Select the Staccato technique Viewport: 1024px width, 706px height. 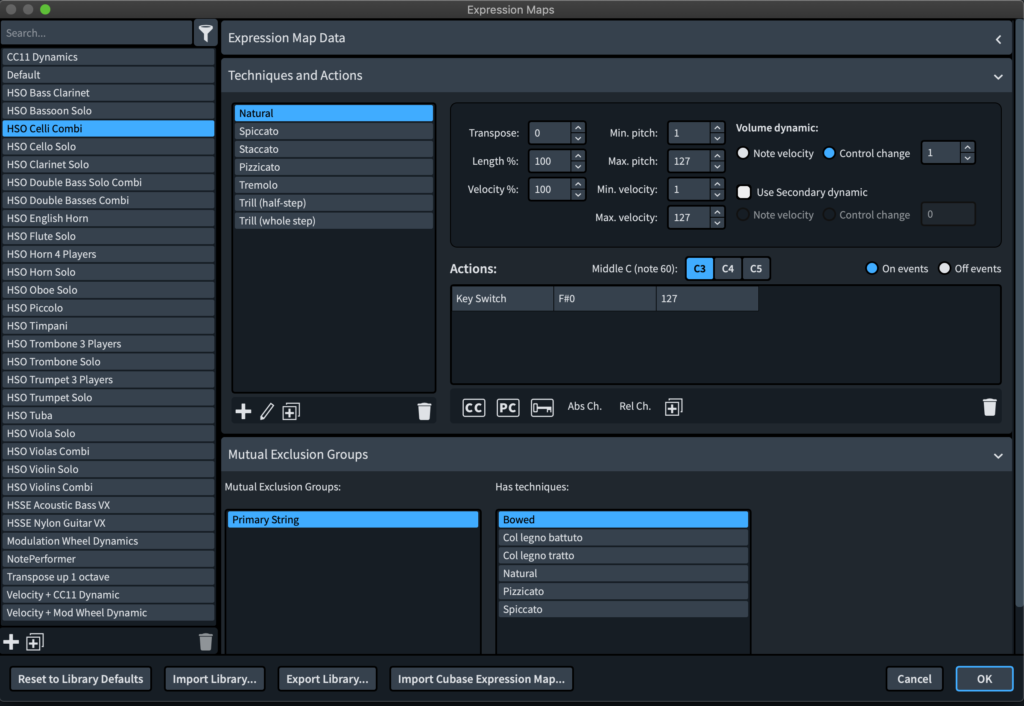pyautogui.click(x=334, y=149)
